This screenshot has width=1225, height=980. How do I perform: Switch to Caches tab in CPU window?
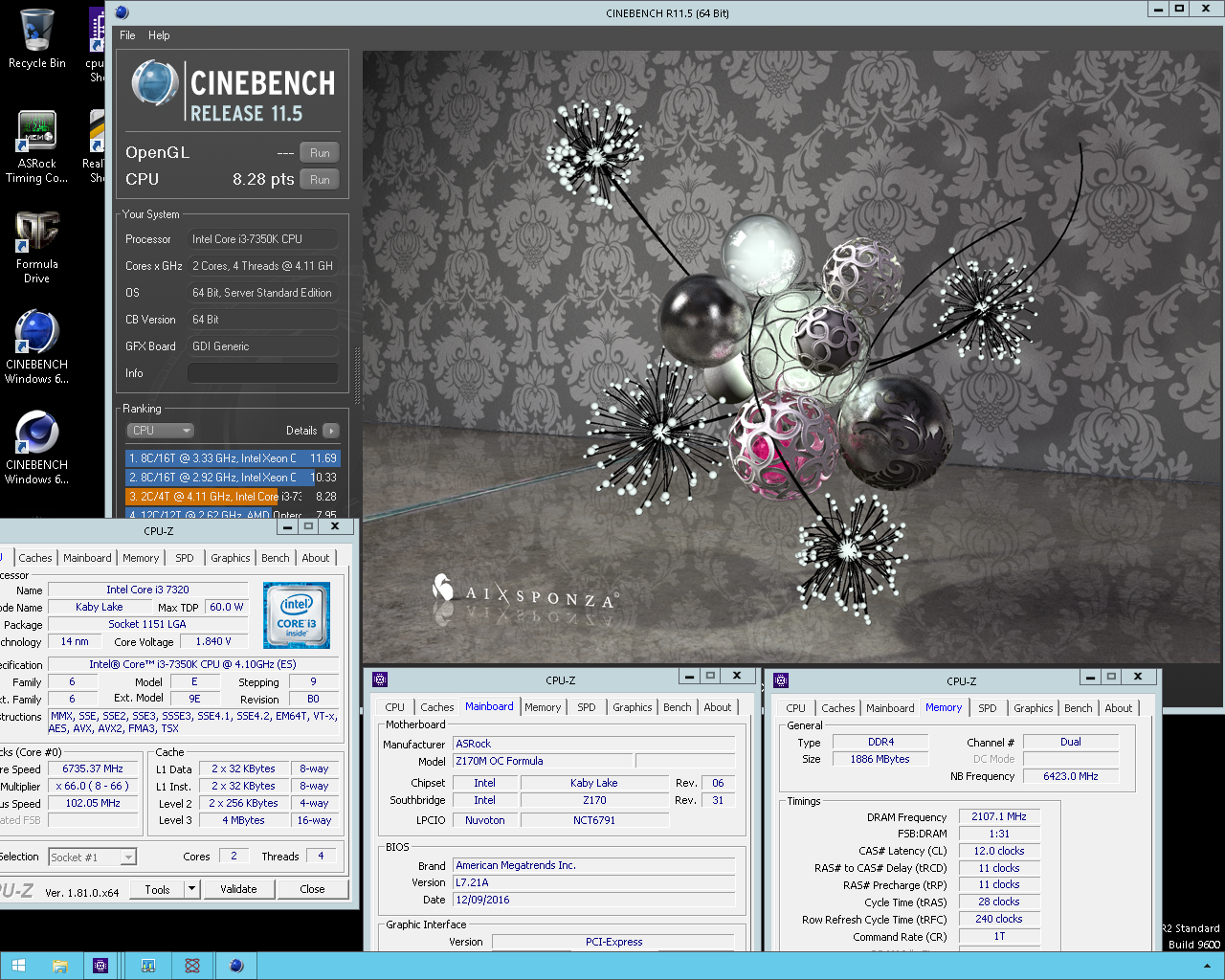click(35, 558)
